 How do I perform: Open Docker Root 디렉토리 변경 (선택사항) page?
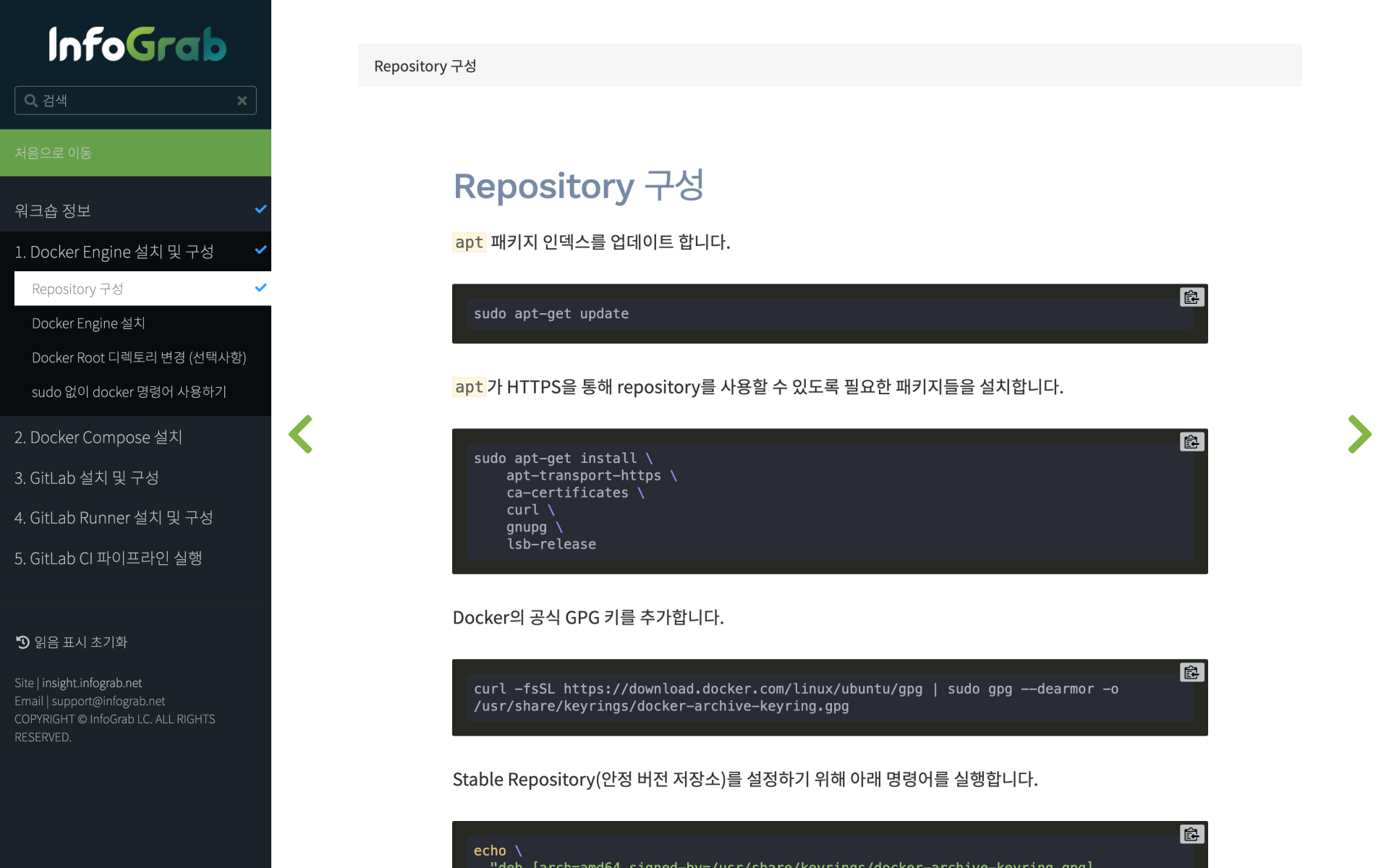pyautogui.click(x=139, y=357)
